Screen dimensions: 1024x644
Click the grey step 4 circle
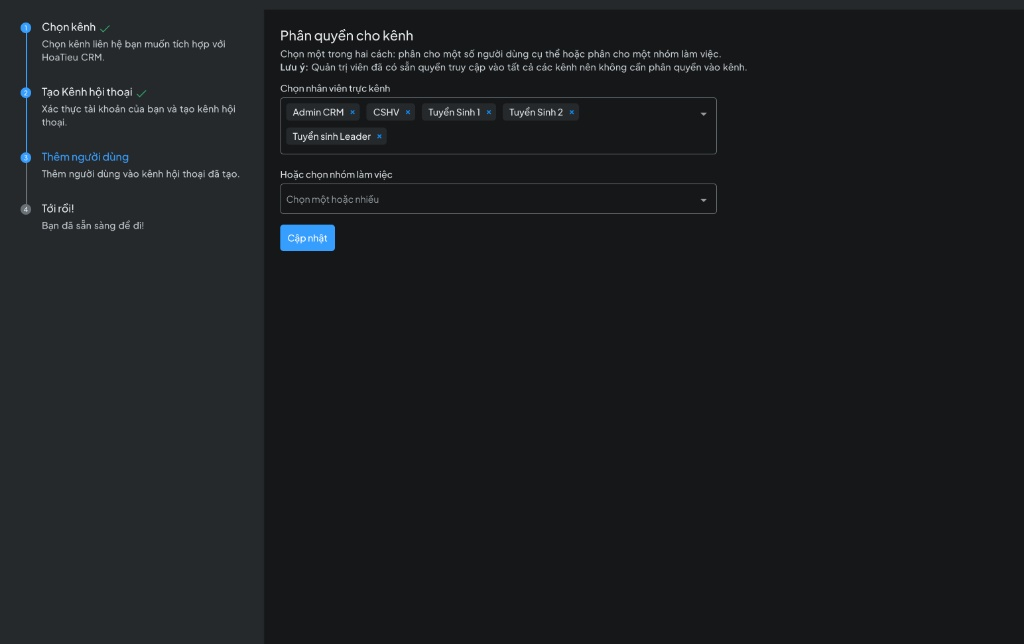pos(26,209)
